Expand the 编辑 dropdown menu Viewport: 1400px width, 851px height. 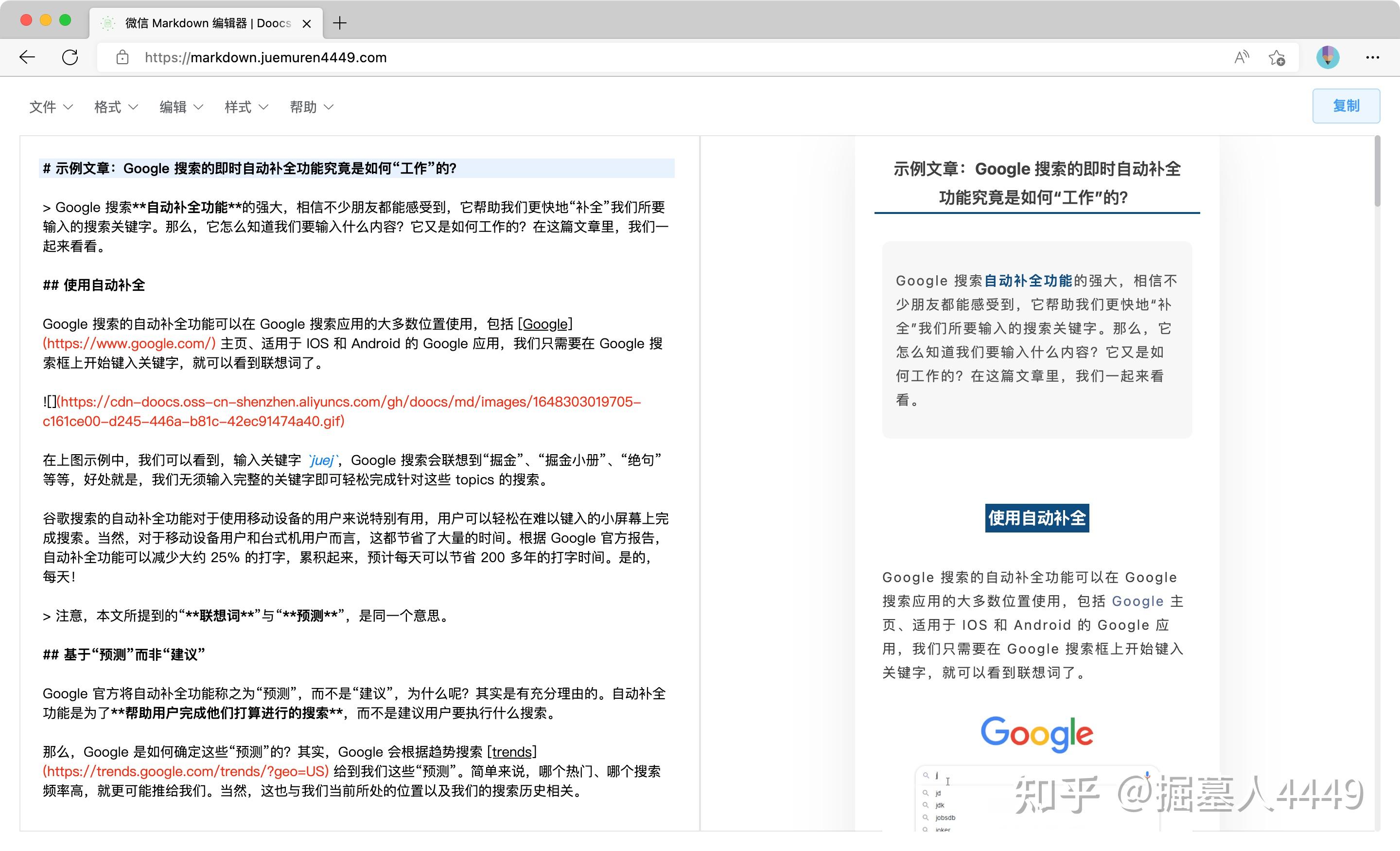[181, 107]
